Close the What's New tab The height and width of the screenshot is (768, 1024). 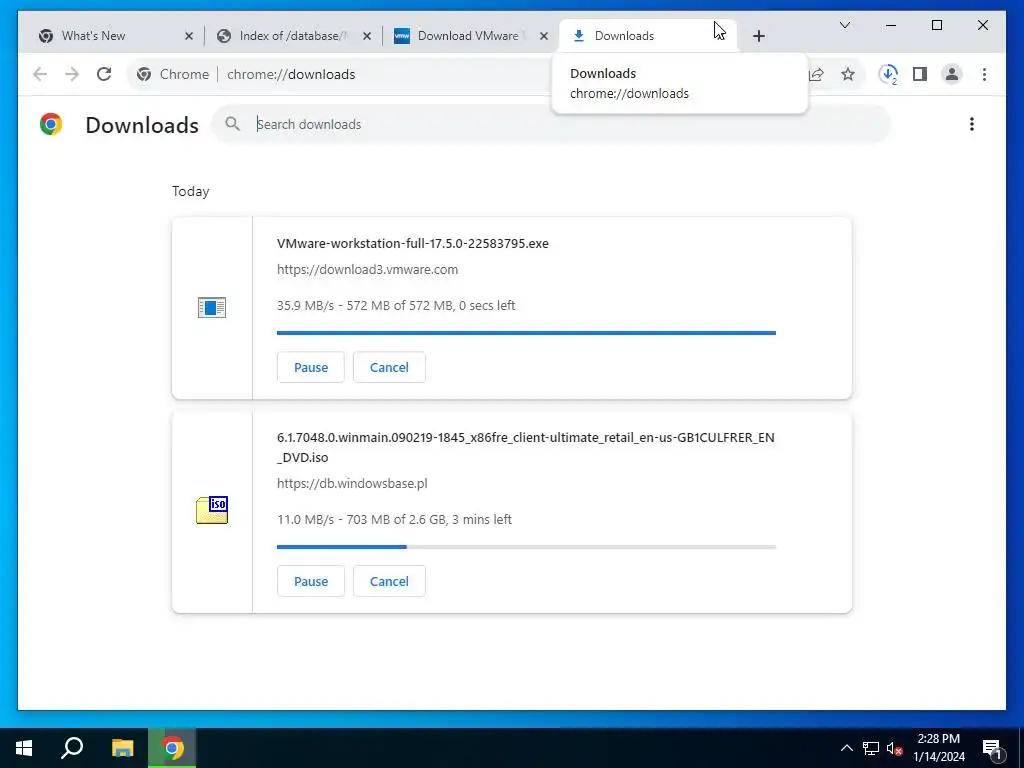[x=189, y=36]
